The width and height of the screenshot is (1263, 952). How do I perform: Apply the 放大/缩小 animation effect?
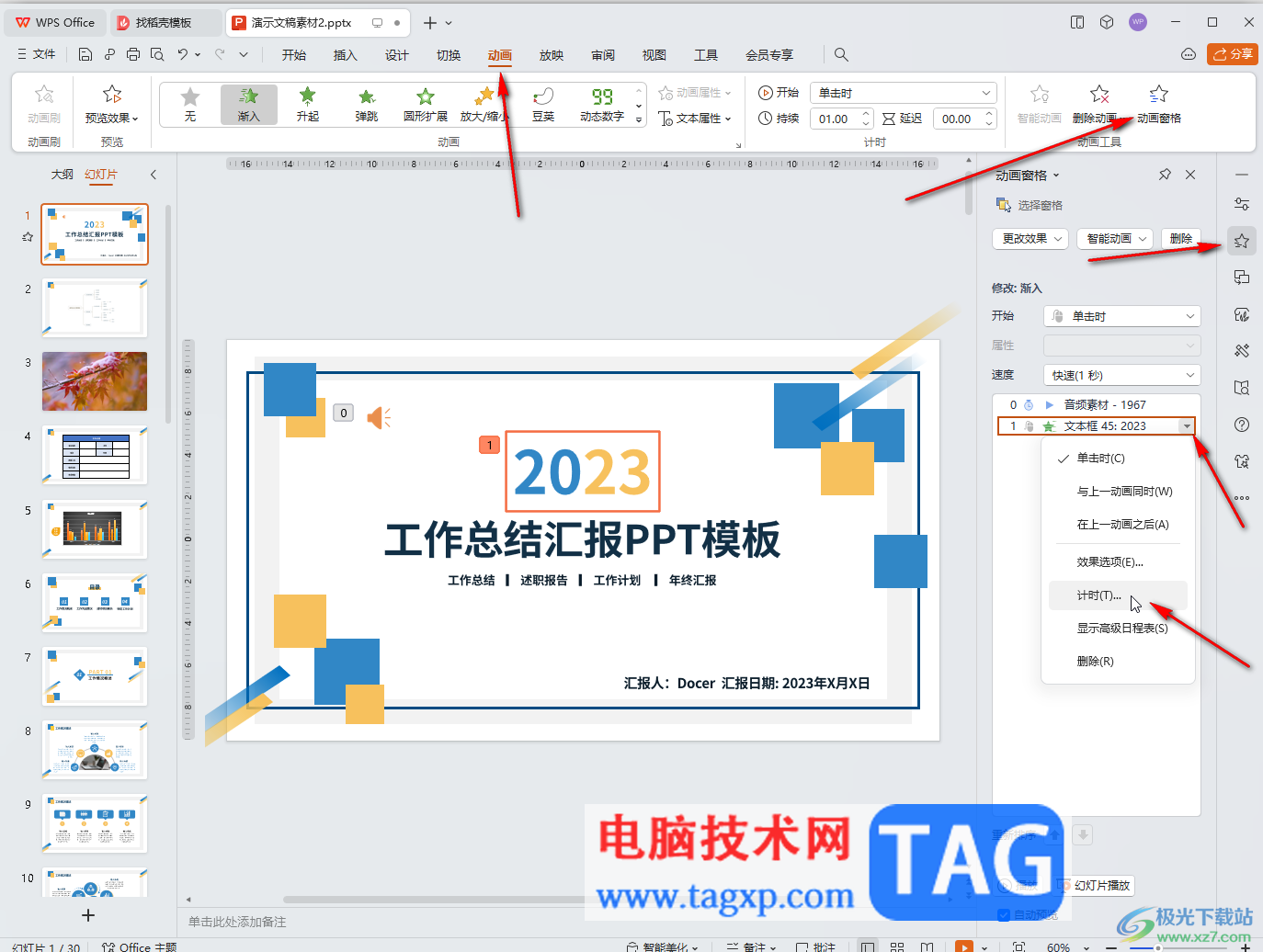tap(484, 104)
